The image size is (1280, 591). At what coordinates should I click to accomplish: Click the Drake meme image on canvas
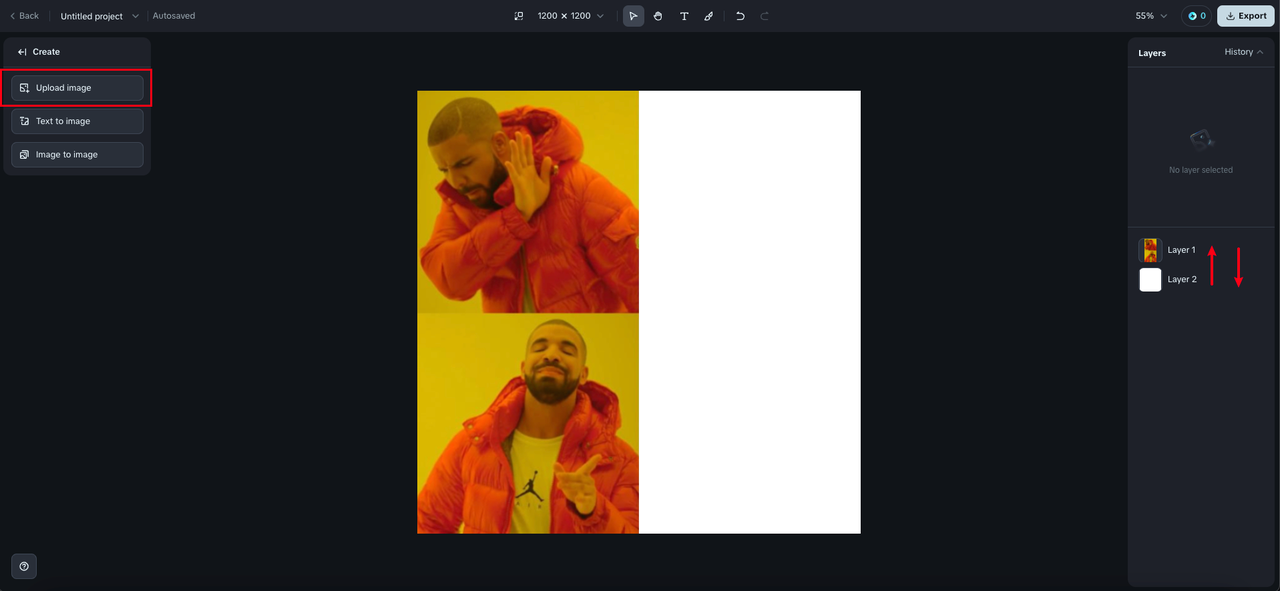pyautogui.click(x=528, y=312)
